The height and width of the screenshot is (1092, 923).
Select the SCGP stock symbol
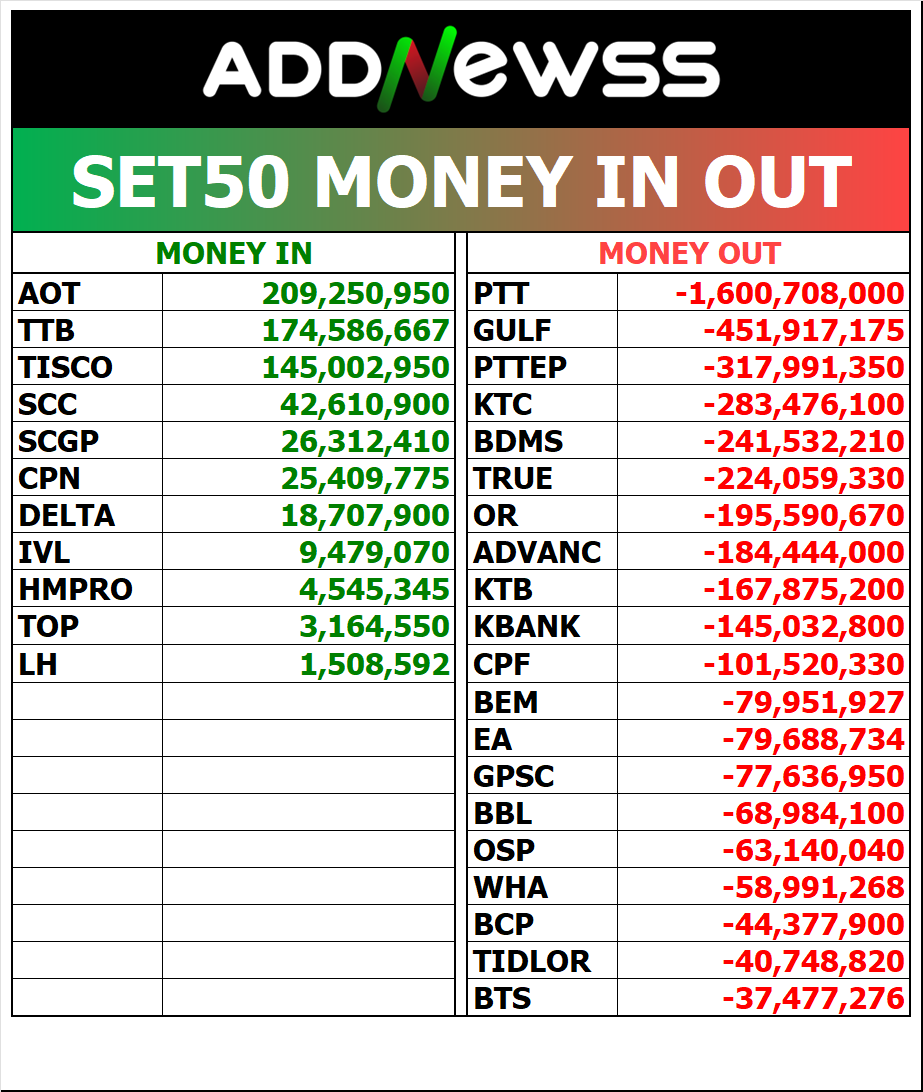click(59, 442)
